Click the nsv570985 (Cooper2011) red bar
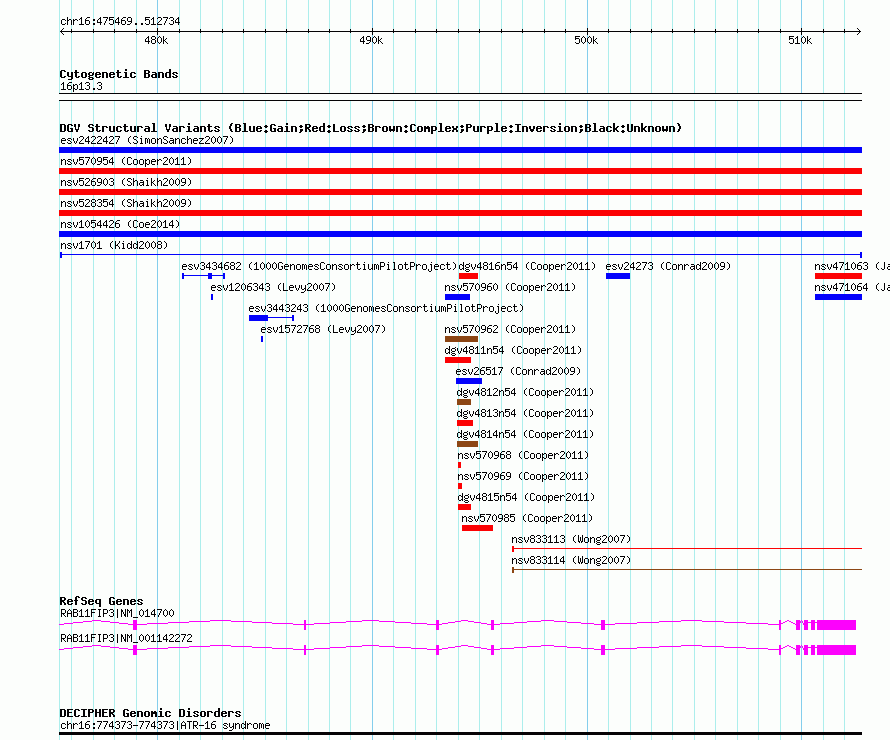Viewport: 890px width, 740px height. 477,528
